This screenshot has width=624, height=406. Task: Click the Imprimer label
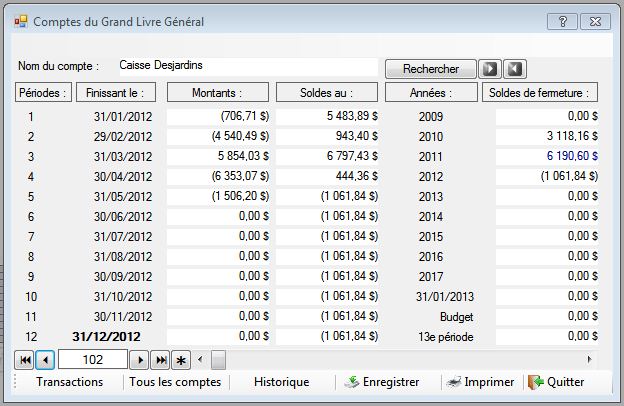click(x=489, y=382)
